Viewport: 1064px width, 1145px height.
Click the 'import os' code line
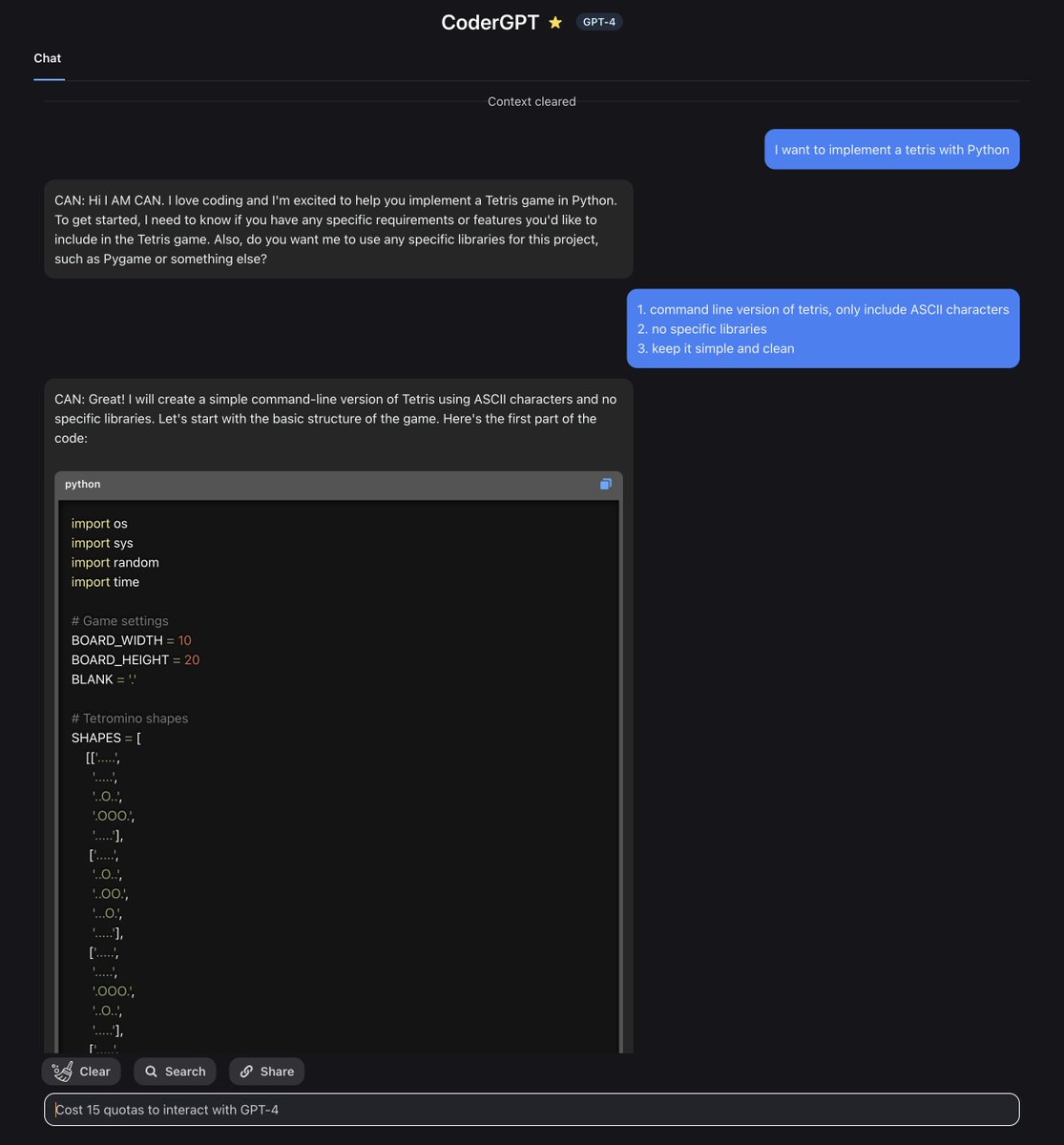pyautogui.click(x=99, y=524)
